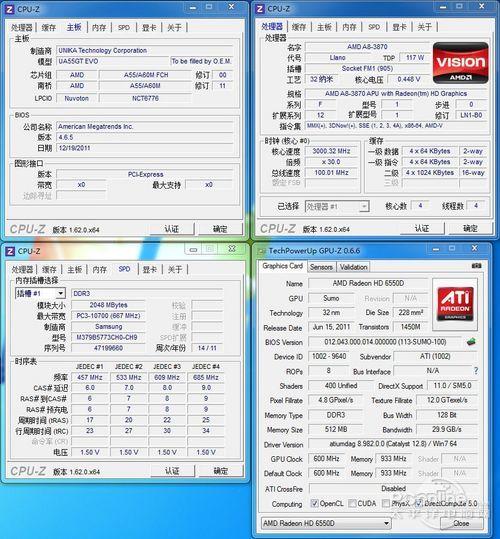500x539 pixels.
Task: Click the GPU-Z Driver Version field
Action: [x=393, y=444]
